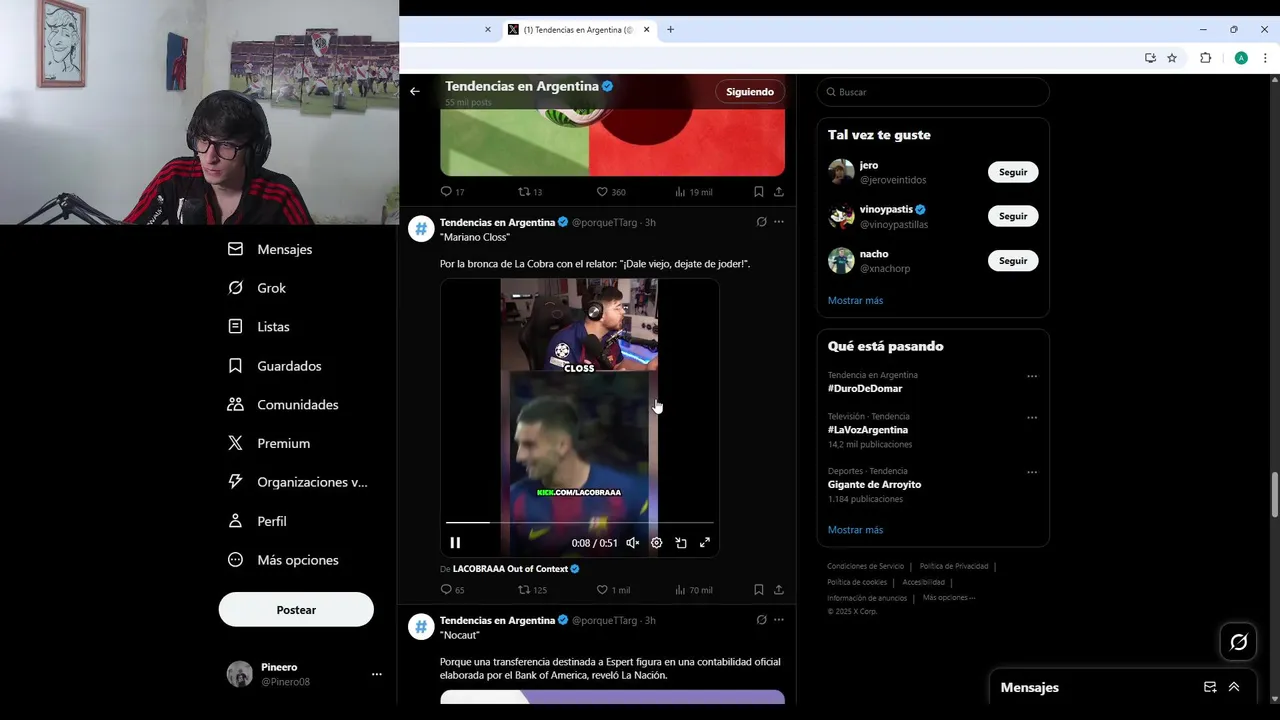
Task: Unmute the video sound icon
Action: (x=632, y=543)
